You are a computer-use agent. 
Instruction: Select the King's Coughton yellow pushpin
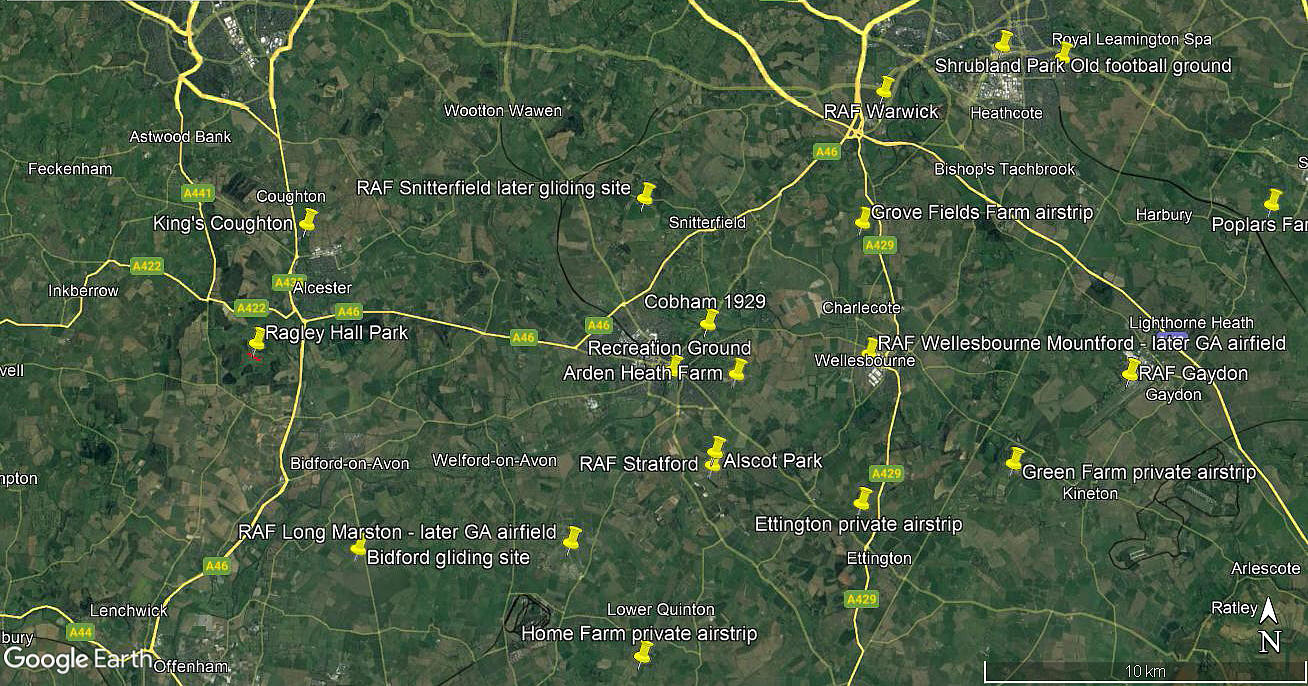pos(308,220)
